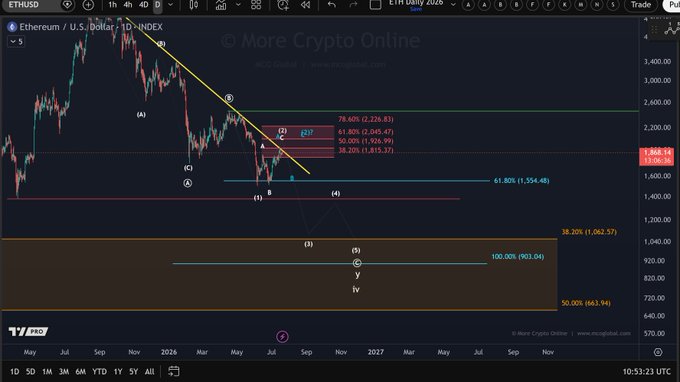Select the 1Y date range
Viewport: 680px width, 382px height.
pyautogui.click(x=118, y=372)
